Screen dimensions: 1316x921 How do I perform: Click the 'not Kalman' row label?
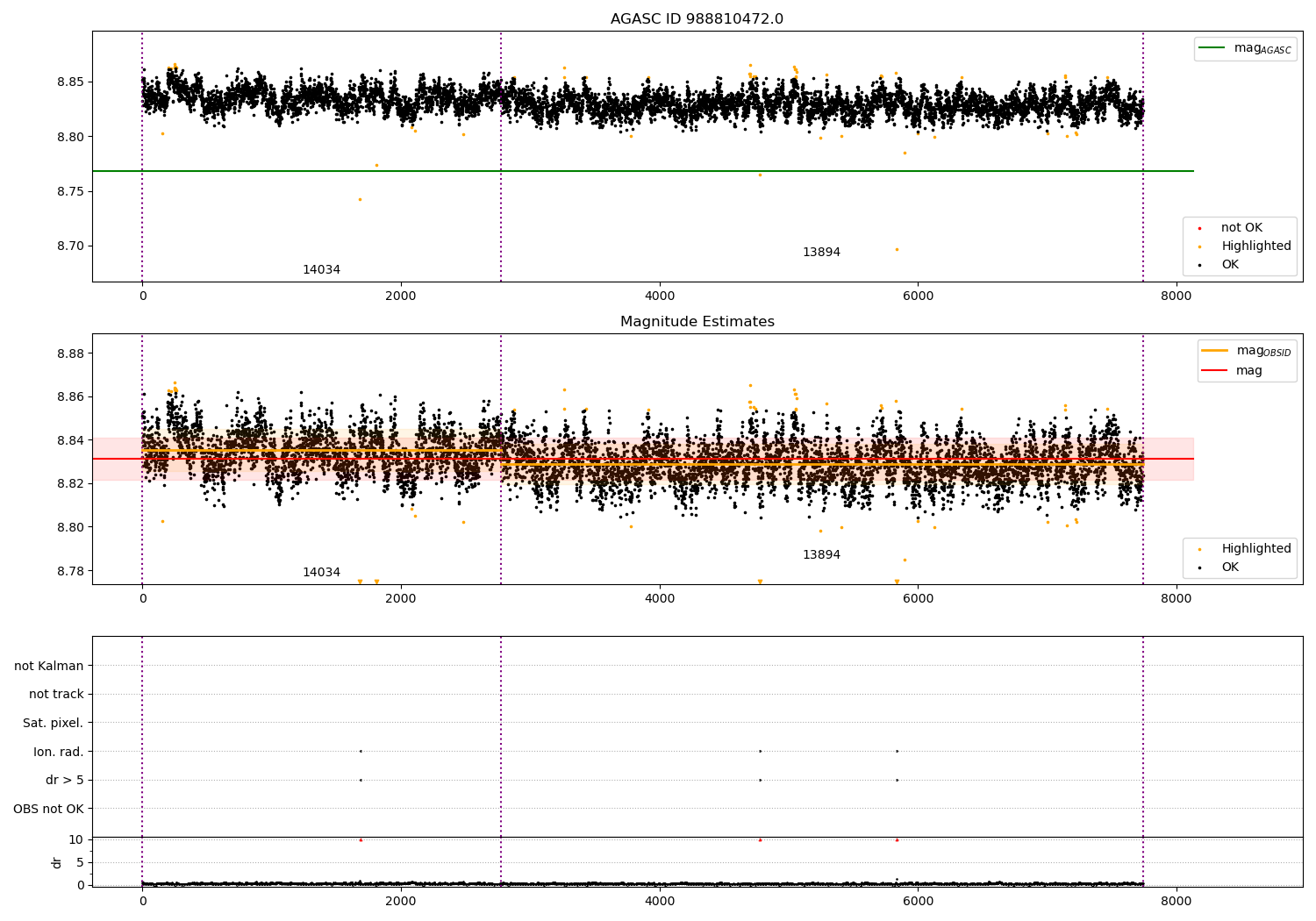click(49, 666)
